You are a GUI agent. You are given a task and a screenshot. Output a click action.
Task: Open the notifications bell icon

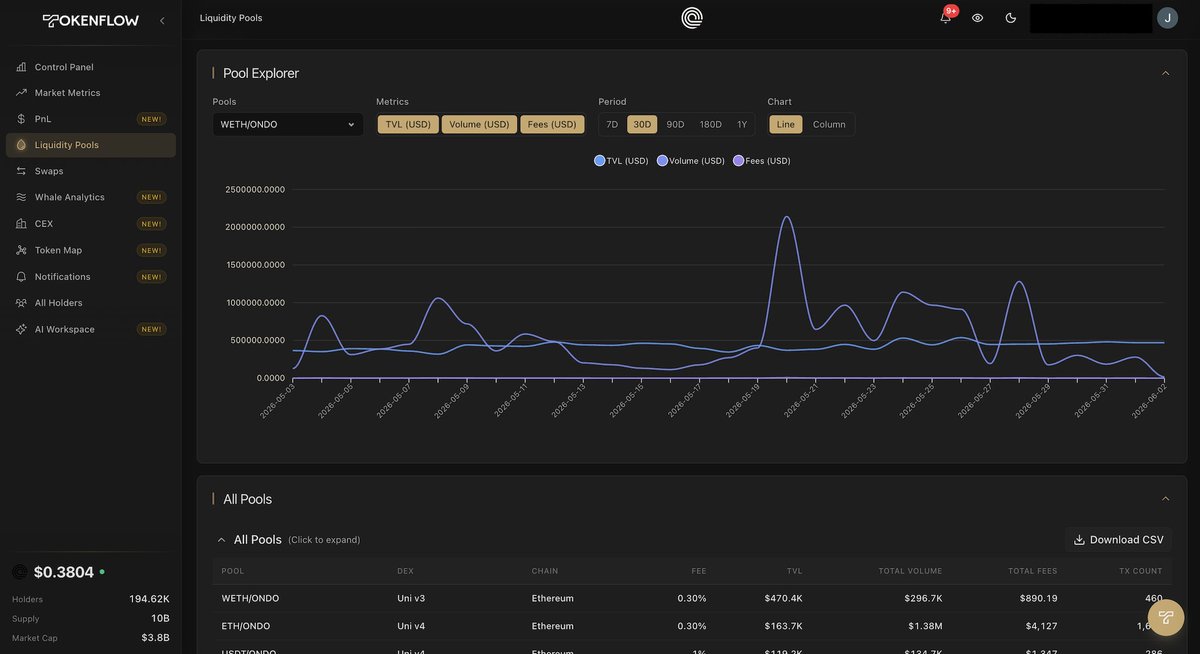(x=945, y=18)
